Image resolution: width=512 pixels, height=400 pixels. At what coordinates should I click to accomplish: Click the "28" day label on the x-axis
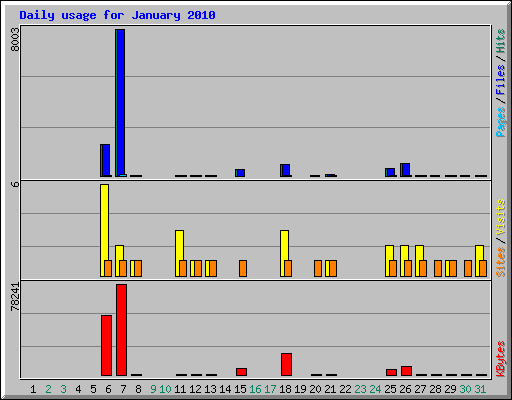tap(435, 389)
